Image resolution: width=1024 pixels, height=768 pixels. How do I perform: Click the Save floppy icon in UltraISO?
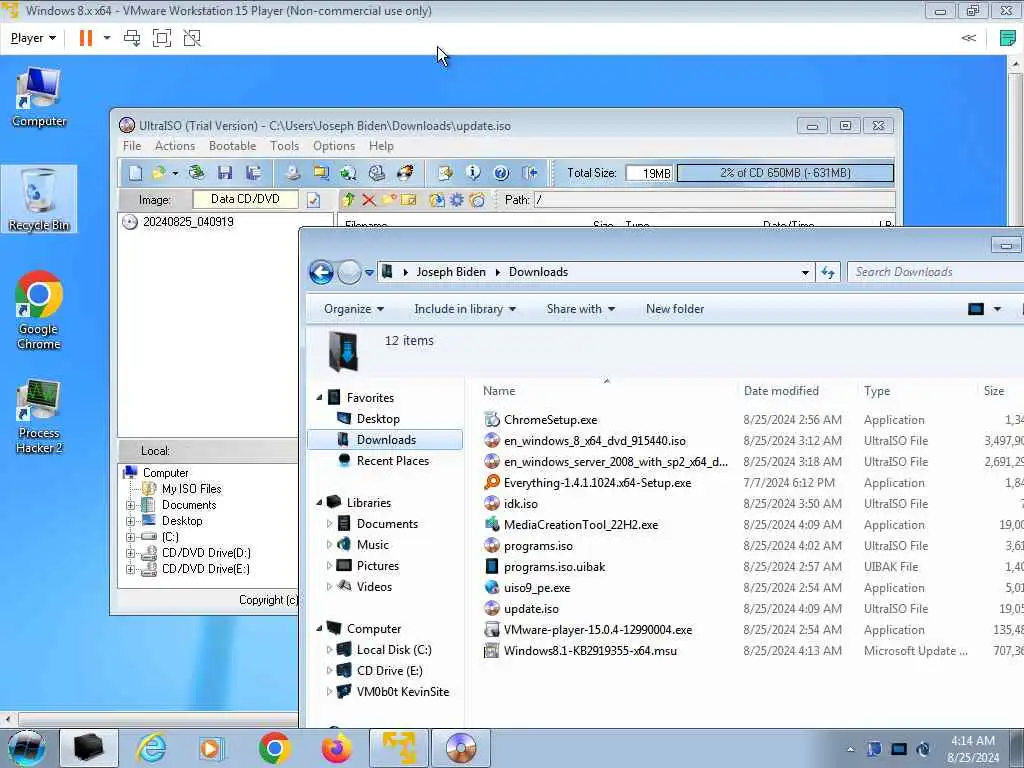(225, 173)
